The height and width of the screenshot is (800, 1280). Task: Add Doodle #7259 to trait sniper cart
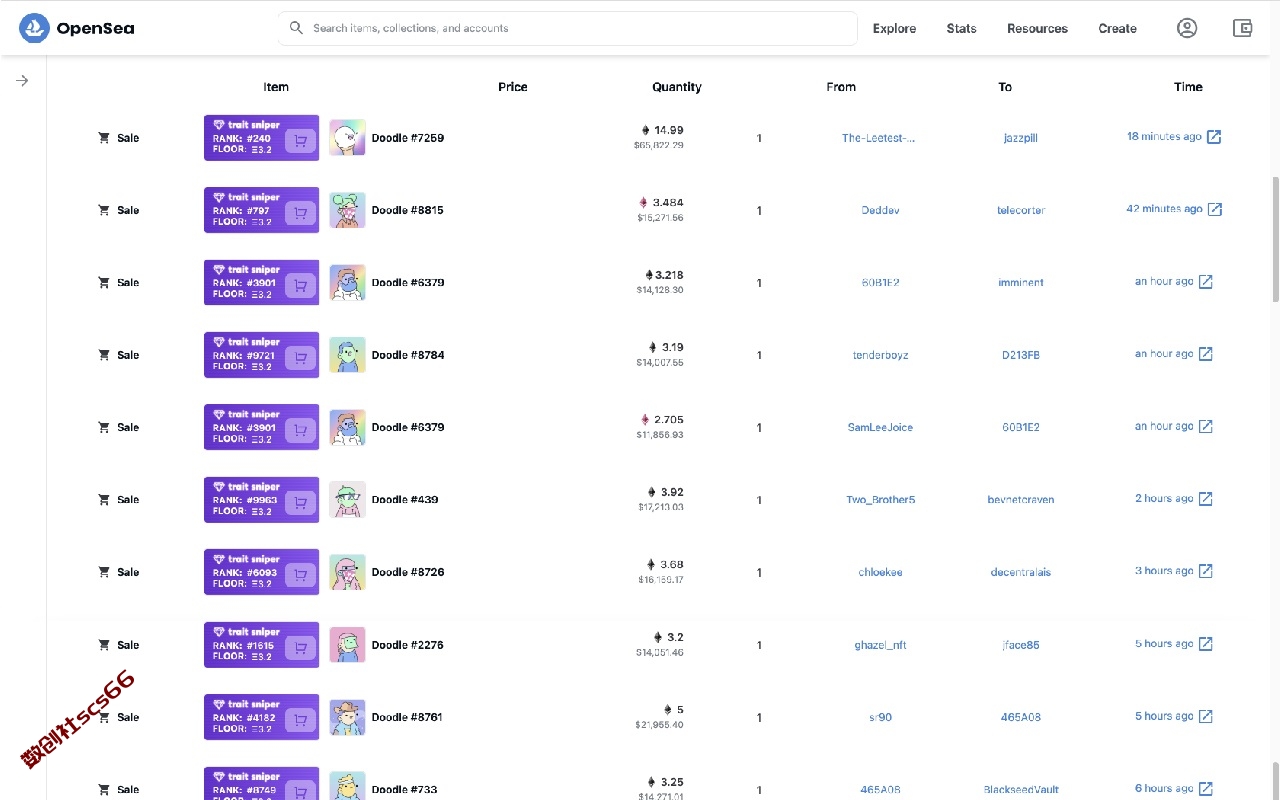coord(300,141)
